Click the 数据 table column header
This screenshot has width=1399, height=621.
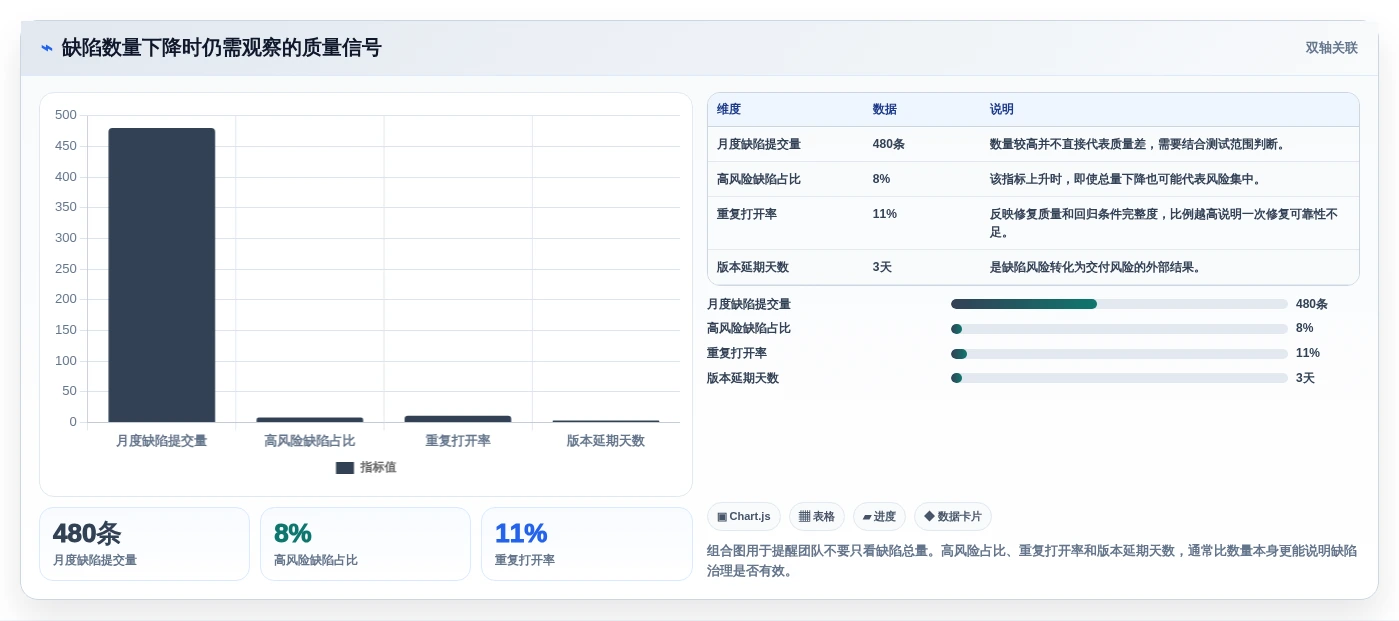[x=885, y=110]
